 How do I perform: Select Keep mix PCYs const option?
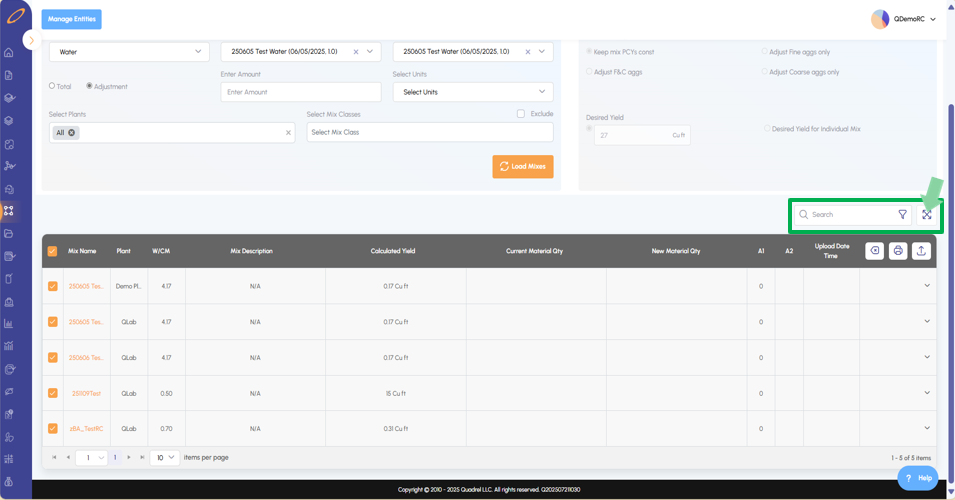coord(589,52)
